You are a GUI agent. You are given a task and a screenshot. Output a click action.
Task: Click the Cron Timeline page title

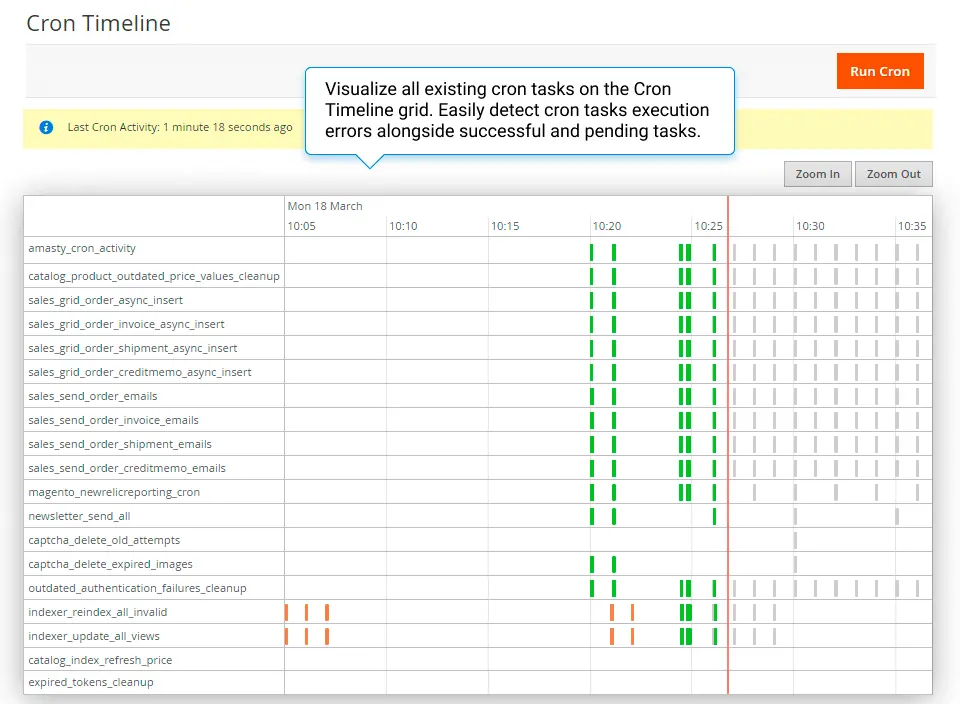98,23
